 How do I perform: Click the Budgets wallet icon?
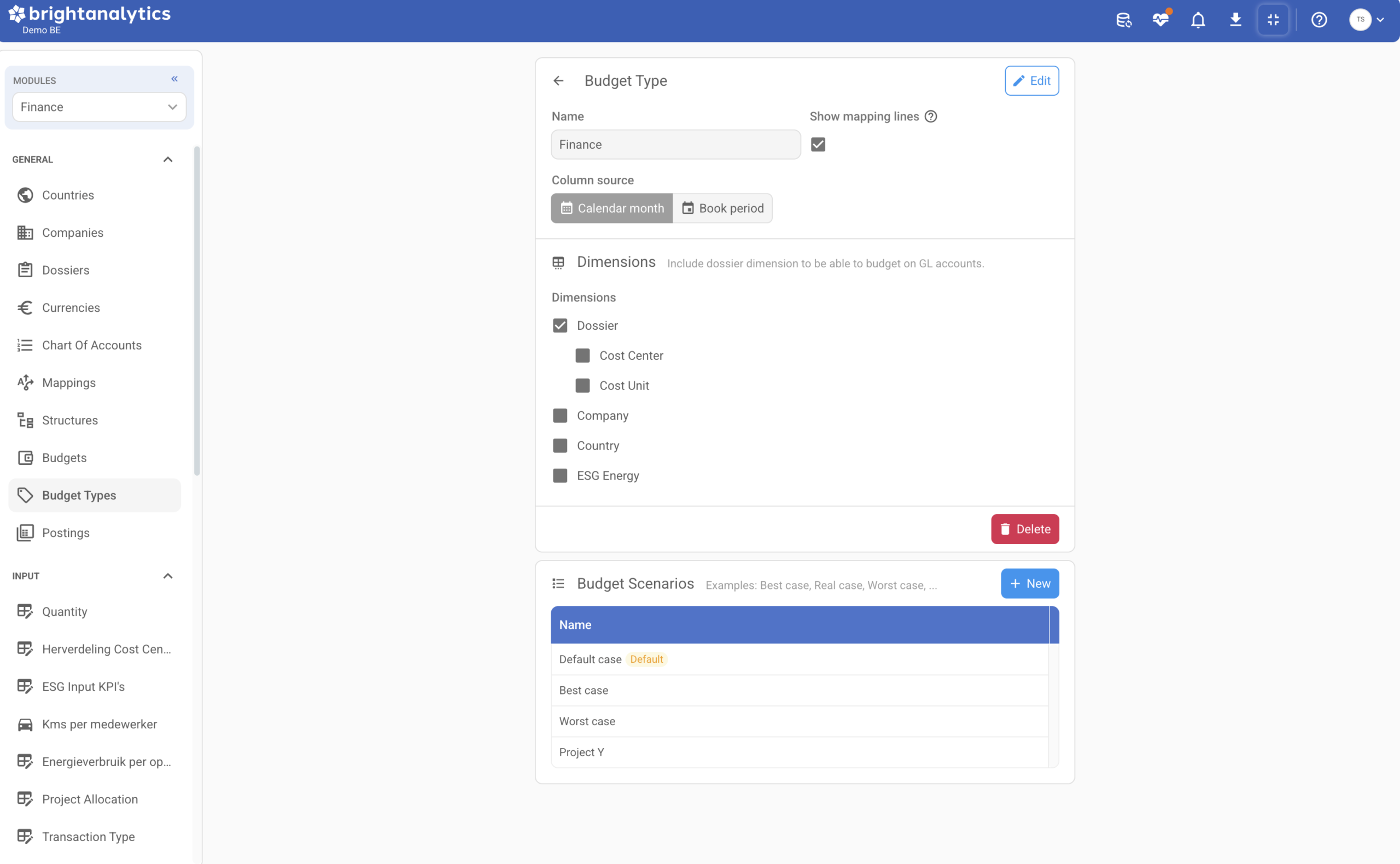[x=25, y=458]
